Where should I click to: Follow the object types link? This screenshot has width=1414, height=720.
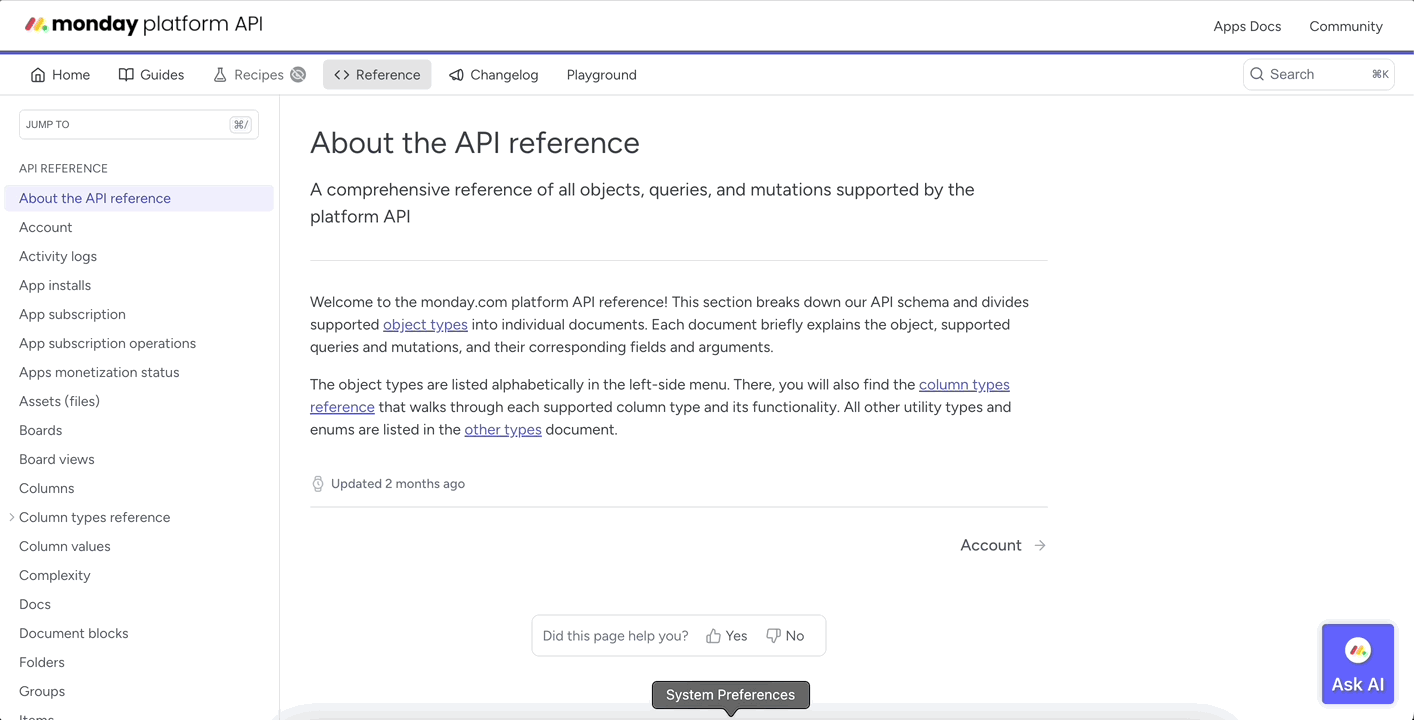click(425, 324)
